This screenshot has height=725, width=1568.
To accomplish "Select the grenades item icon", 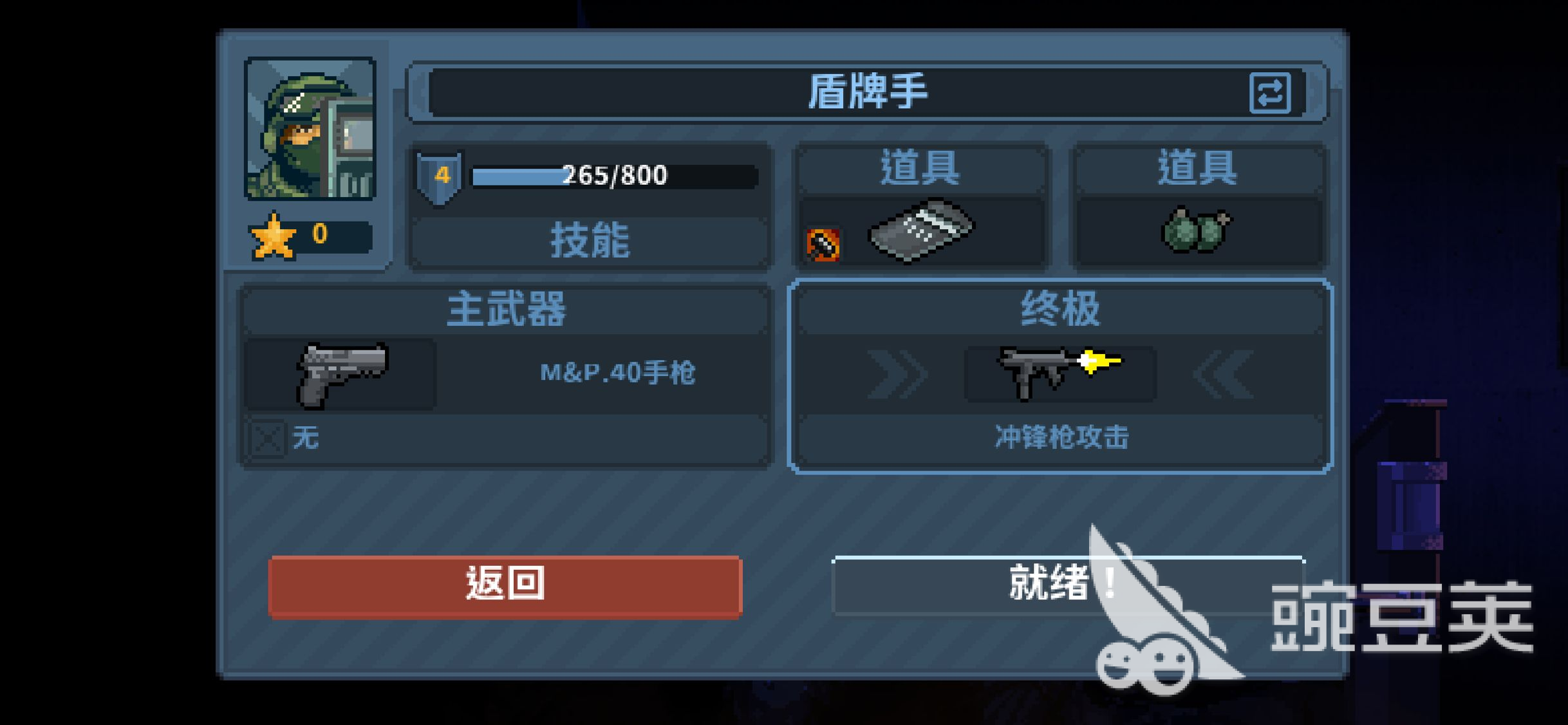I will (1197, 230).
